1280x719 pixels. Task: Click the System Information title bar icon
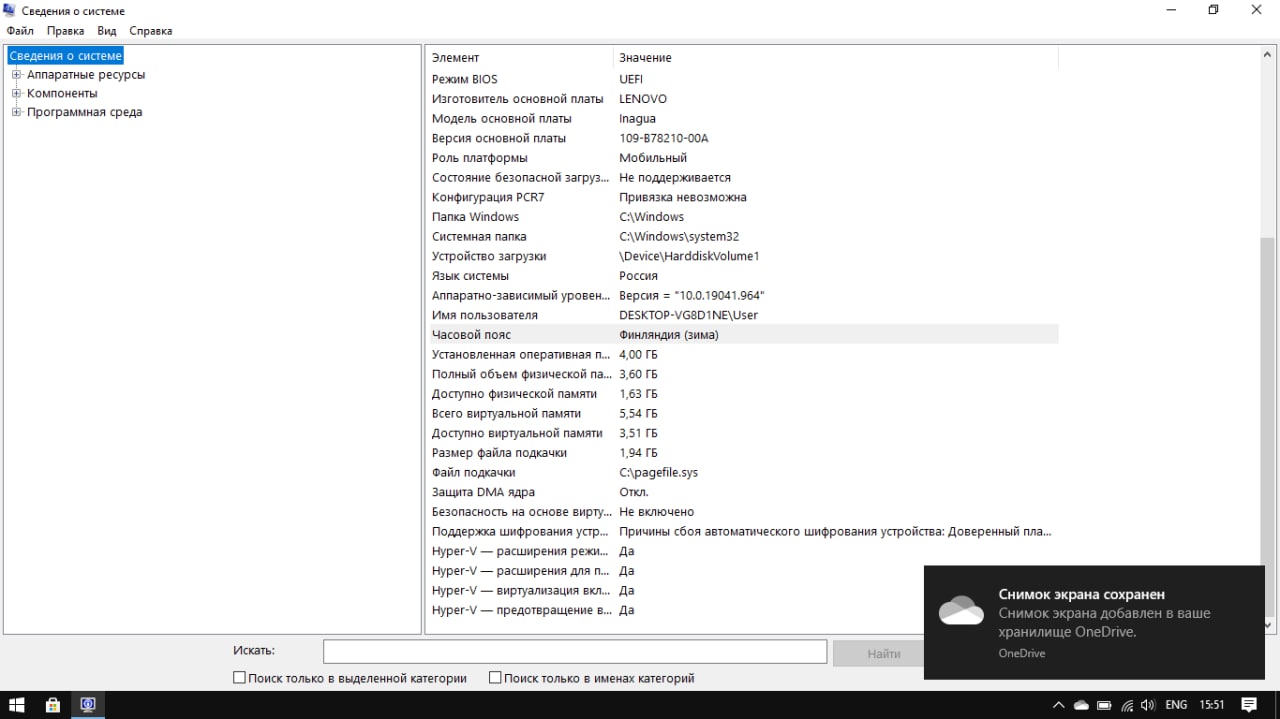[10, 11]
